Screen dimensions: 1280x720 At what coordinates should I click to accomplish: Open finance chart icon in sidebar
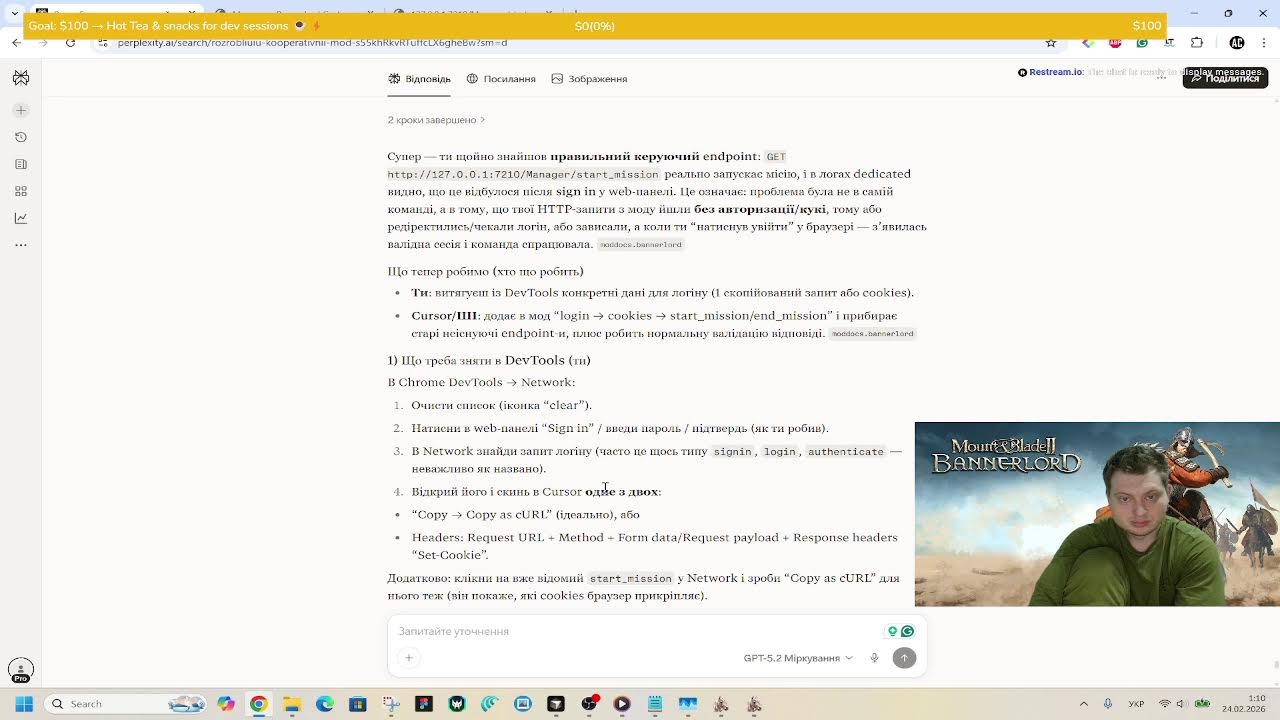tap(21, 218)
